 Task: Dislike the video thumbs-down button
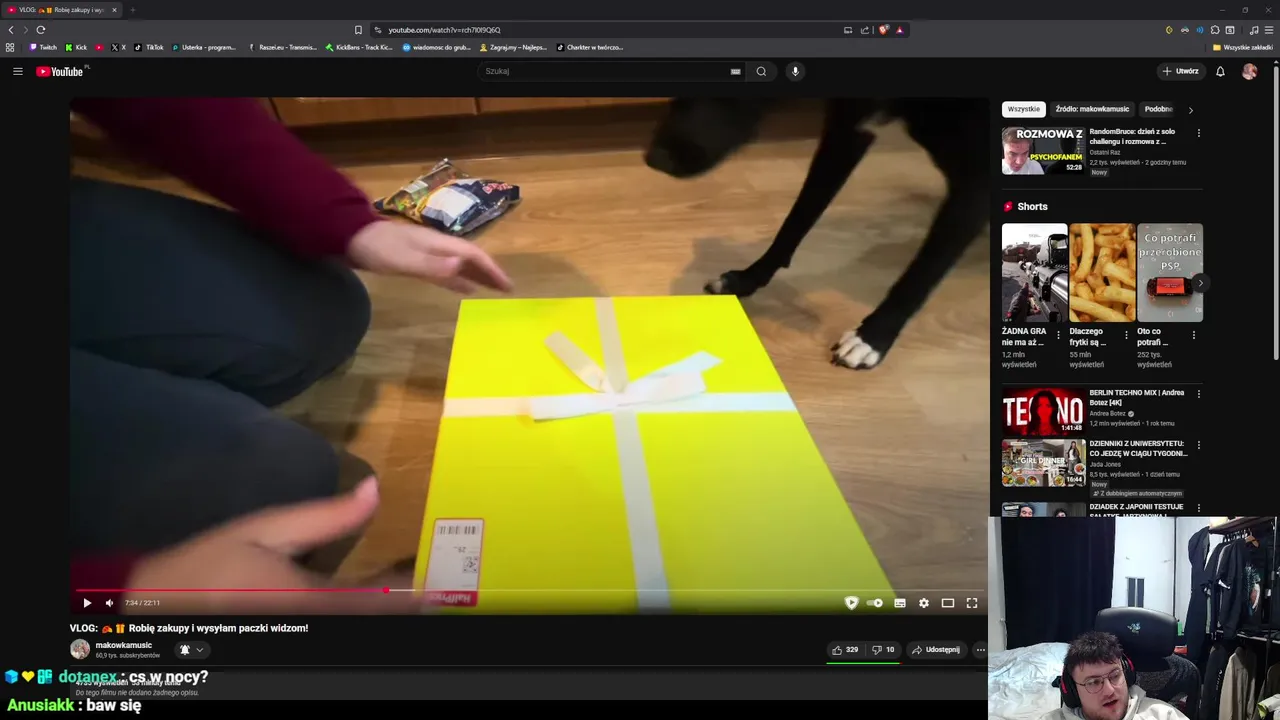pyautogui.click(x=883, y=650)
